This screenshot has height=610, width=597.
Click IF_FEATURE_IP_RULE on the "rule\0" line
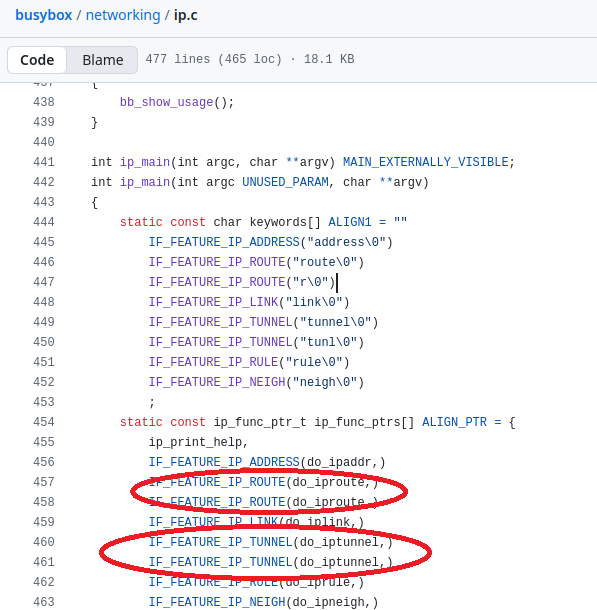point(214,363)
